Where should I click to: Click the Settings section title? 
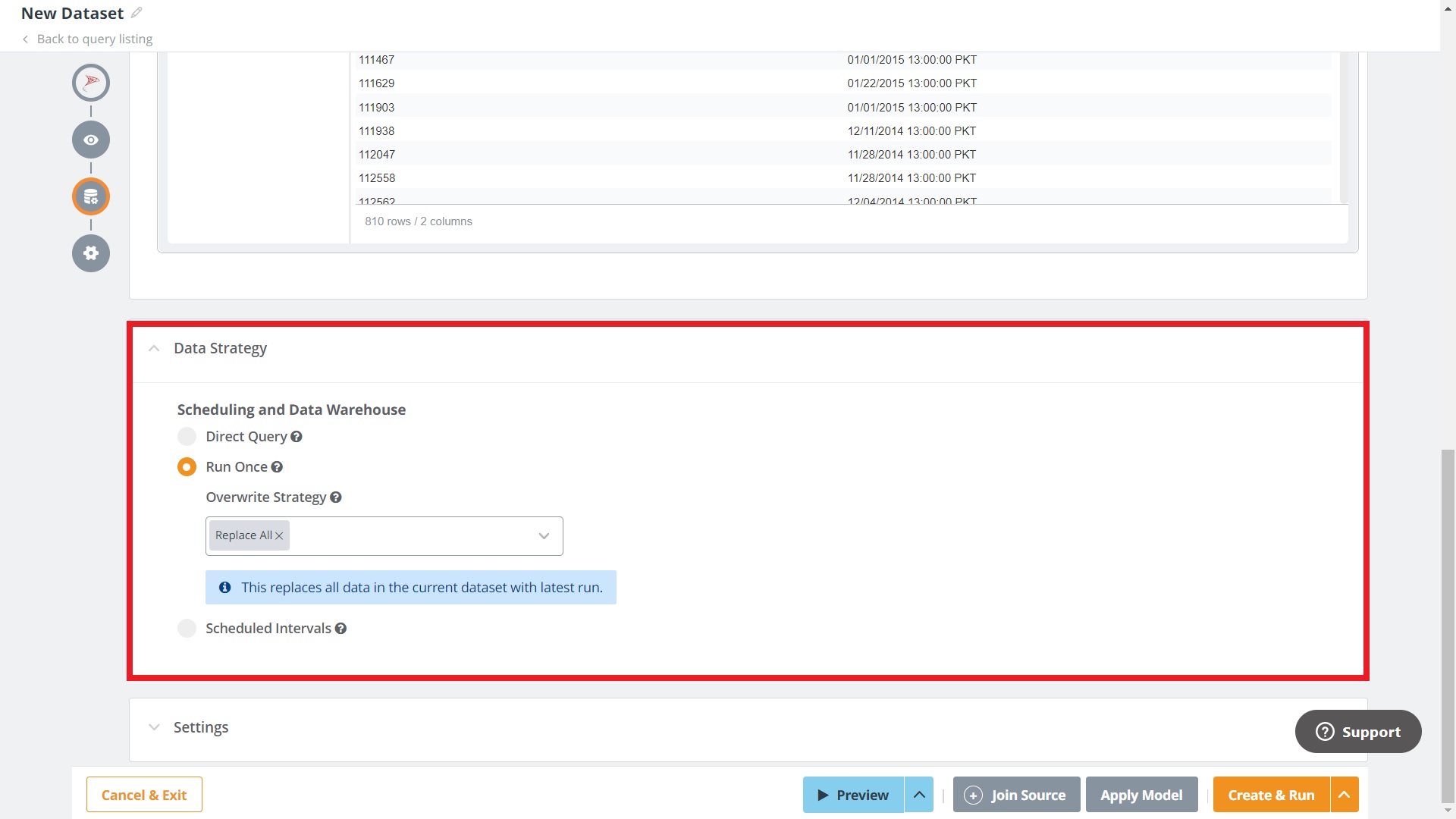click(x=201, y=727)
